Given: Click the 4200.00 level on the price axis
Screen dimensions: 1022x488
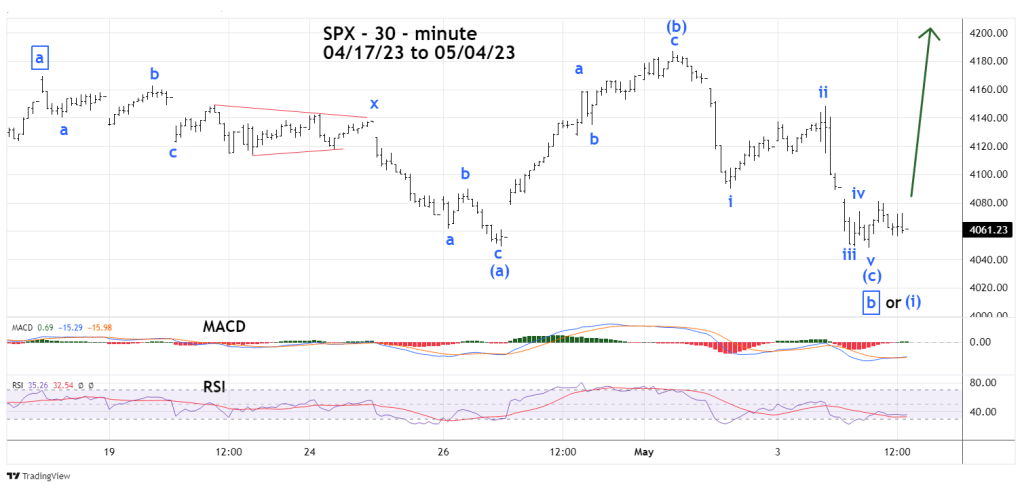Looking at the screenshot, I should click(989, 33).
